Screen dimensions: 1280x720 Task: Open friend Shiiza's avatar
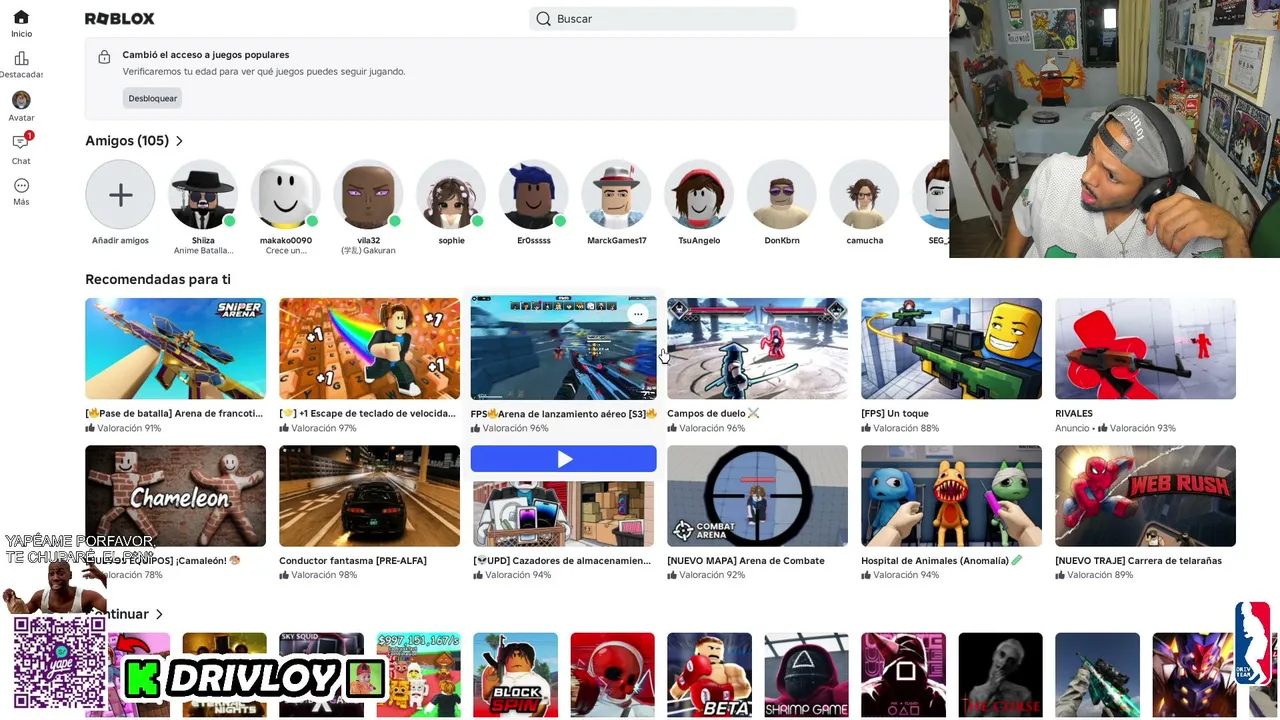203,195
